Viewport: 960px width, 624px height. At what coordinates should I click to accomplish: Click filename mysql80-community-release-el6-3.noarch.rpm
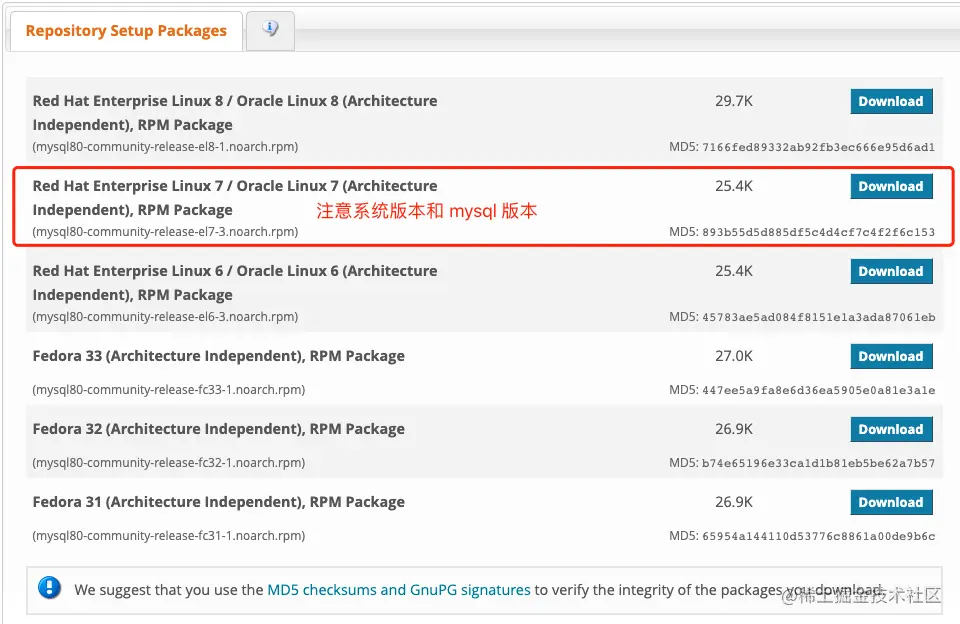(x=165, y=317)
